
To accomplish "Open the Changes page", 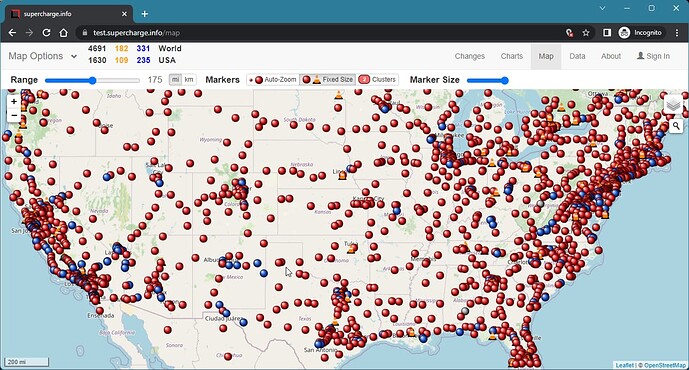I will click(470, 56).
